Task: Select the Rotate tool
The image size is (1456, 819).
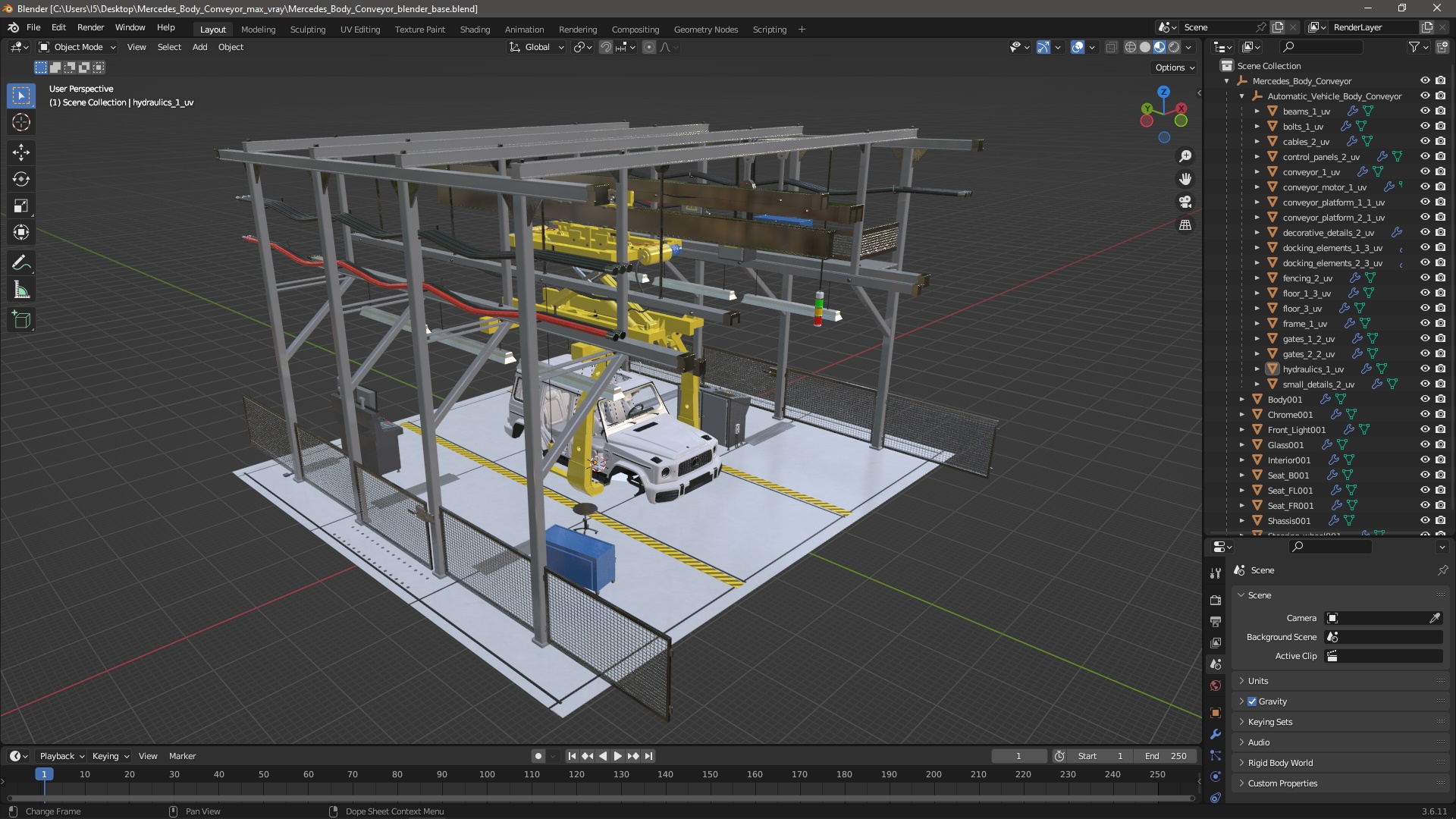Action: point(21,179)
